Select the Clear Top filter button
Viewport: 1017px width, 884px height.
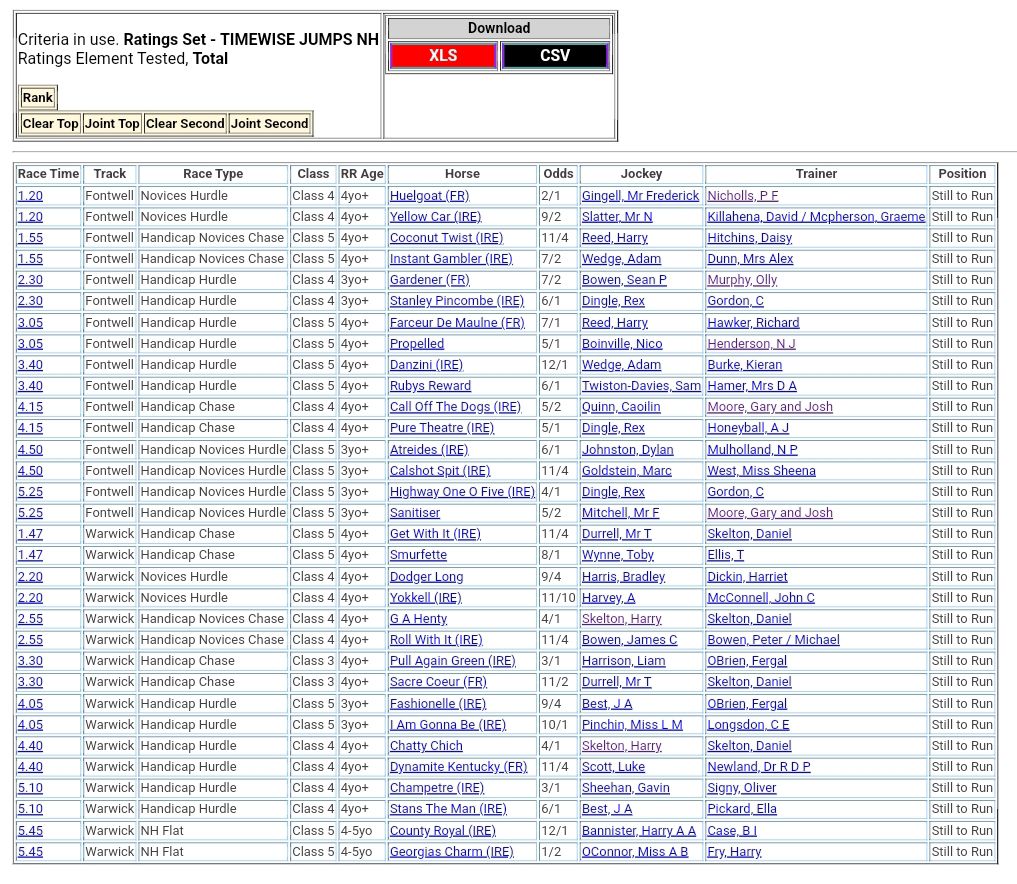50,124
